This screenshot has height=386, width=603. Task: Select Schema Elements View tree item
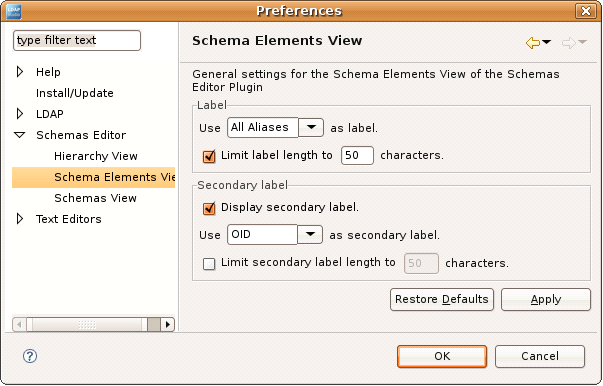(93, 177)
